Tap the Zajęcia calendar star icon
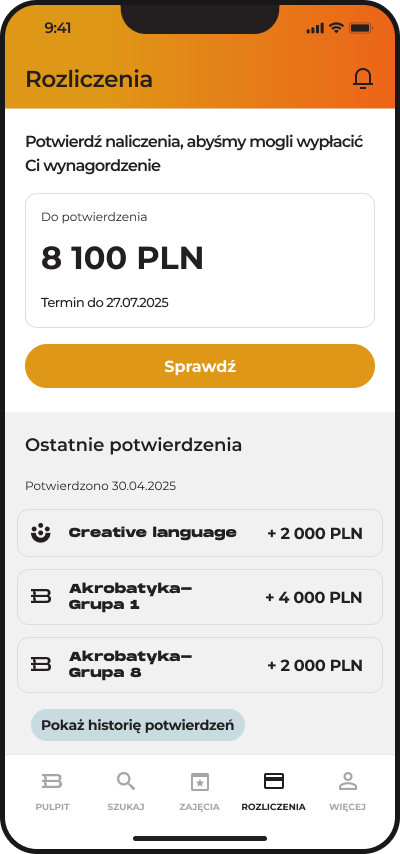The width and height of the screenshot is (400, 854). pyautogui.click(x=200, y=782)
